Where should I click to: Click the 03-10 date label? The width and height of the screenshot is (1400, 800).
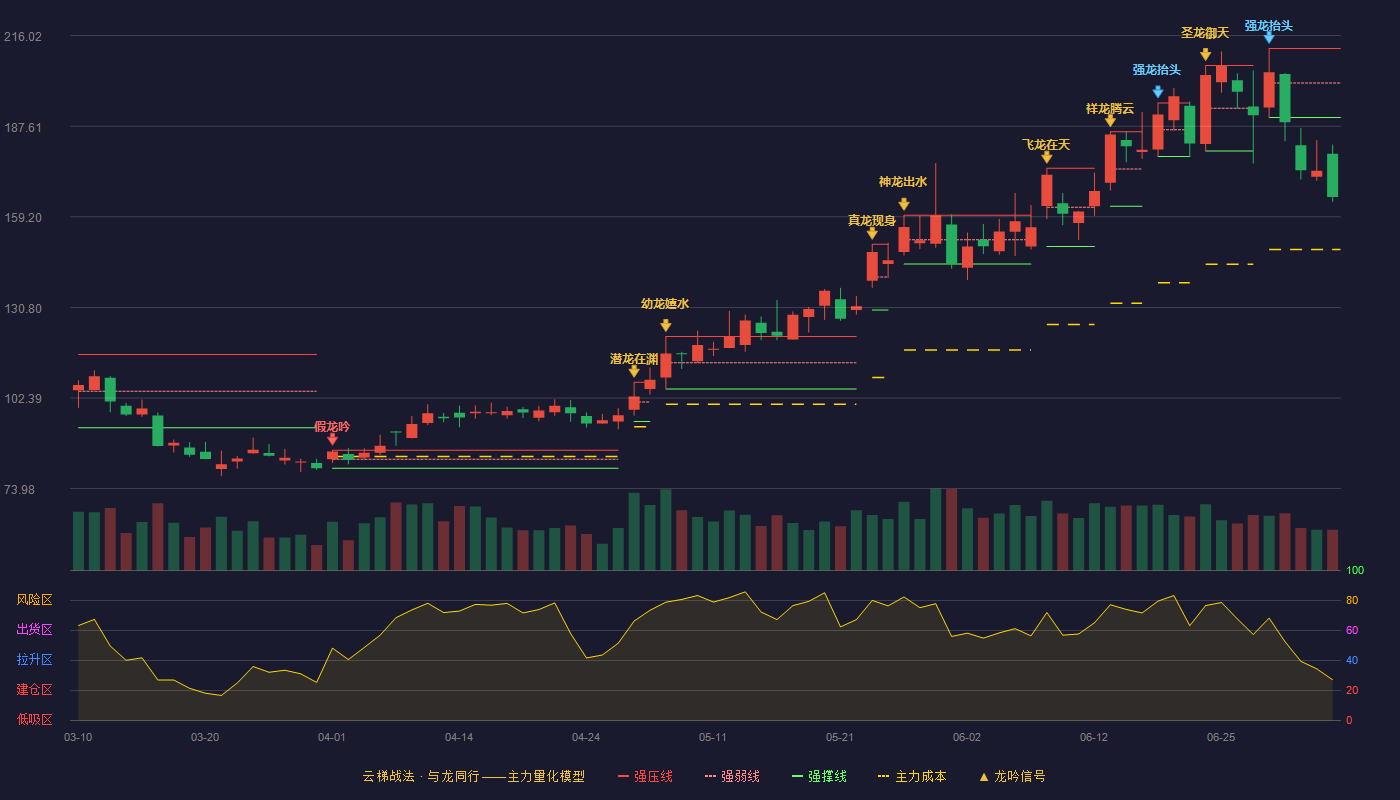(78, 737)
